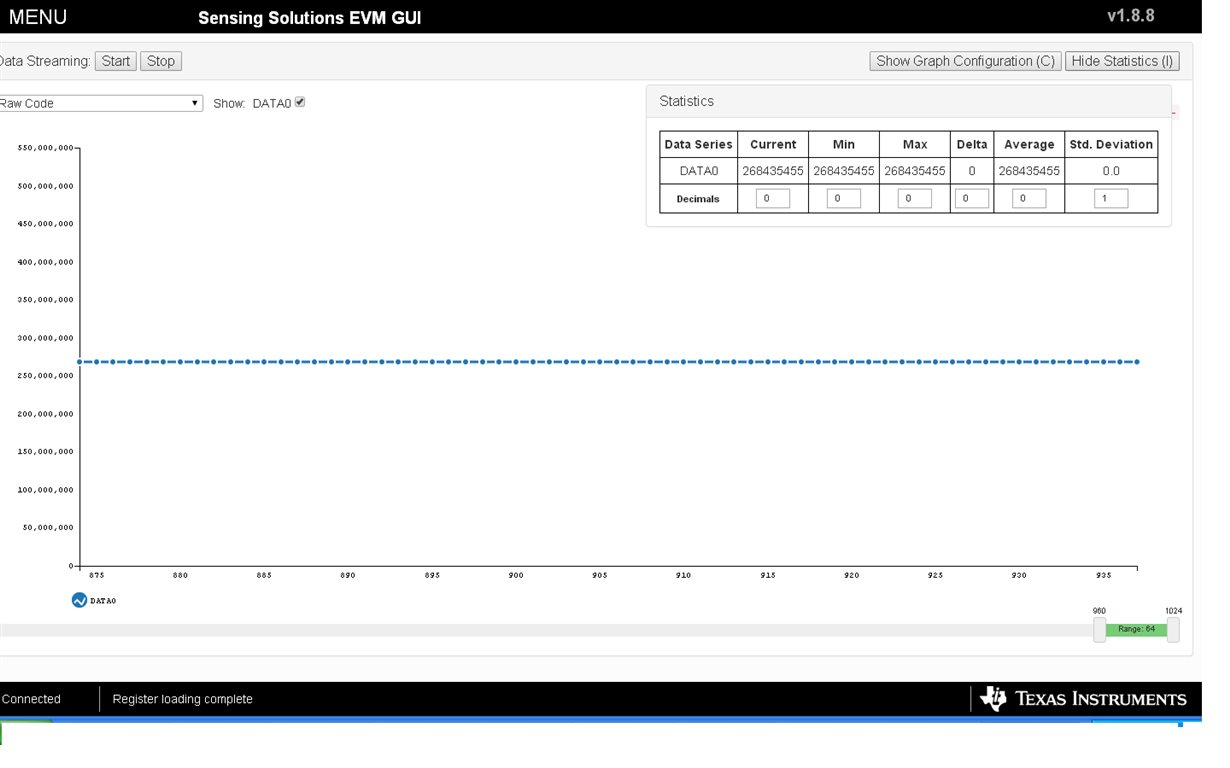Toggle the DATA0 show checkbox
This screenshot has width=1230, height=768.
pos(300,102)
